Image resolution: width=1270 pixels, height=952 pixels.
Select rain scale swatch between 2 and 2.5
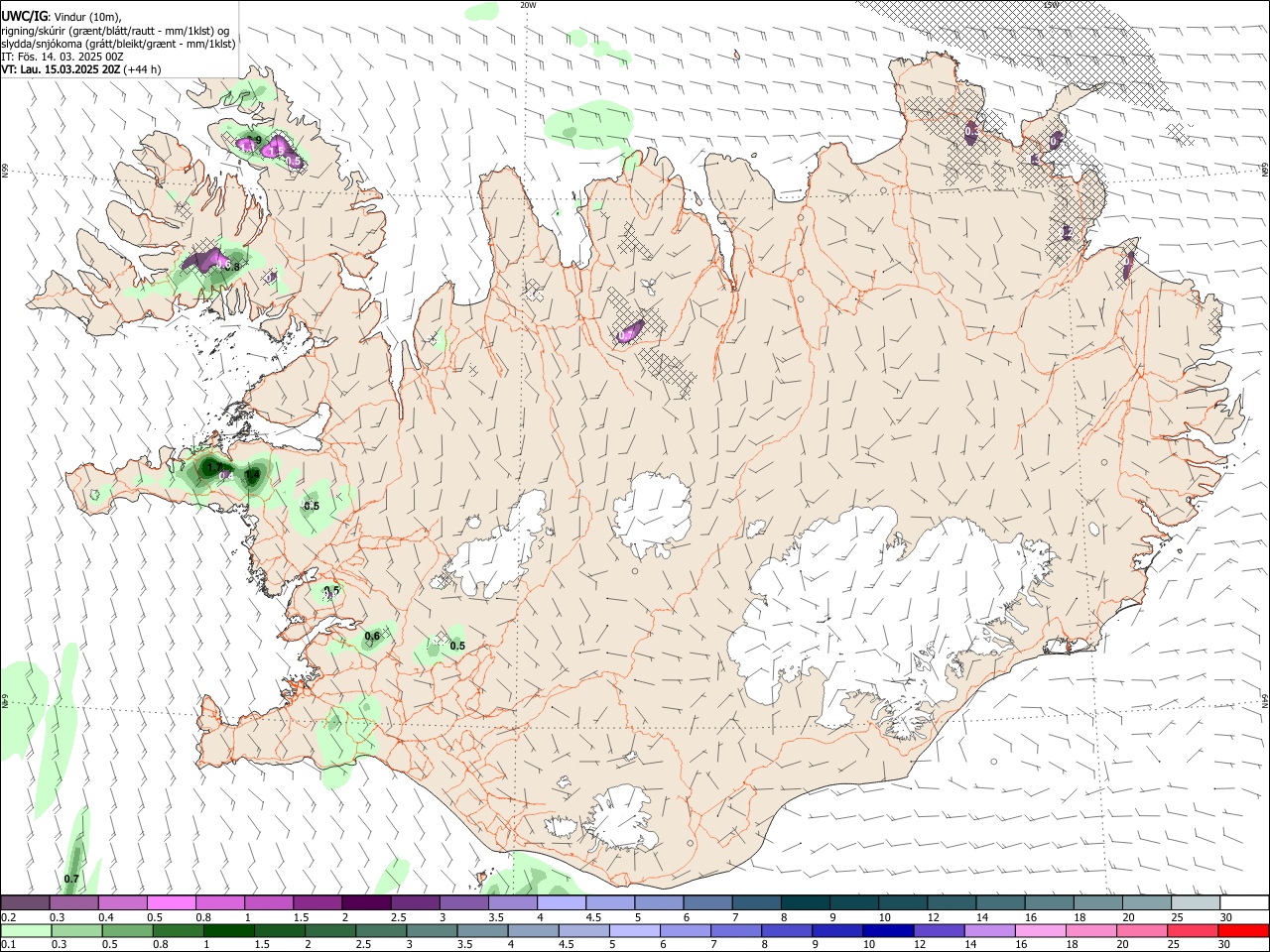pos(329,931)
